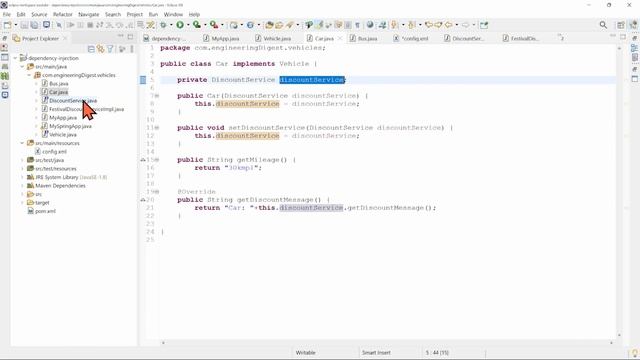Select config.xml in Project Explorer
The width and height of the screenshot is (640, 360).
pos(54,152)
